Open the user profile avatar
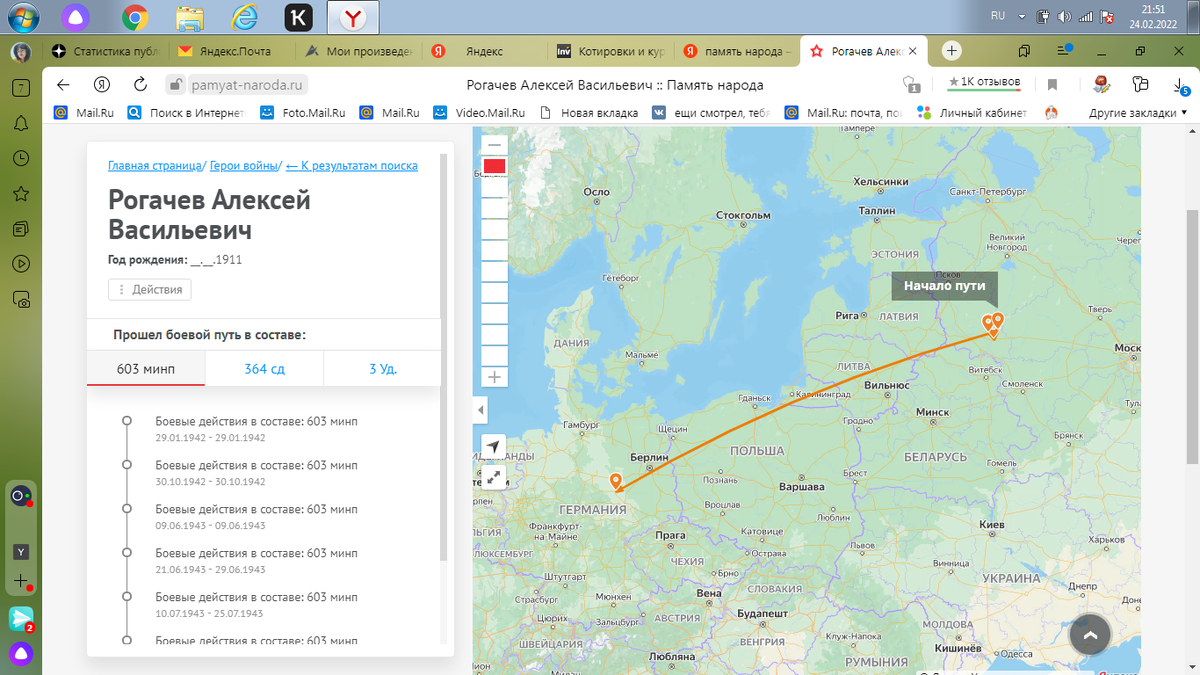This screenshot has width=1200, height=675. tap(21, 52)
